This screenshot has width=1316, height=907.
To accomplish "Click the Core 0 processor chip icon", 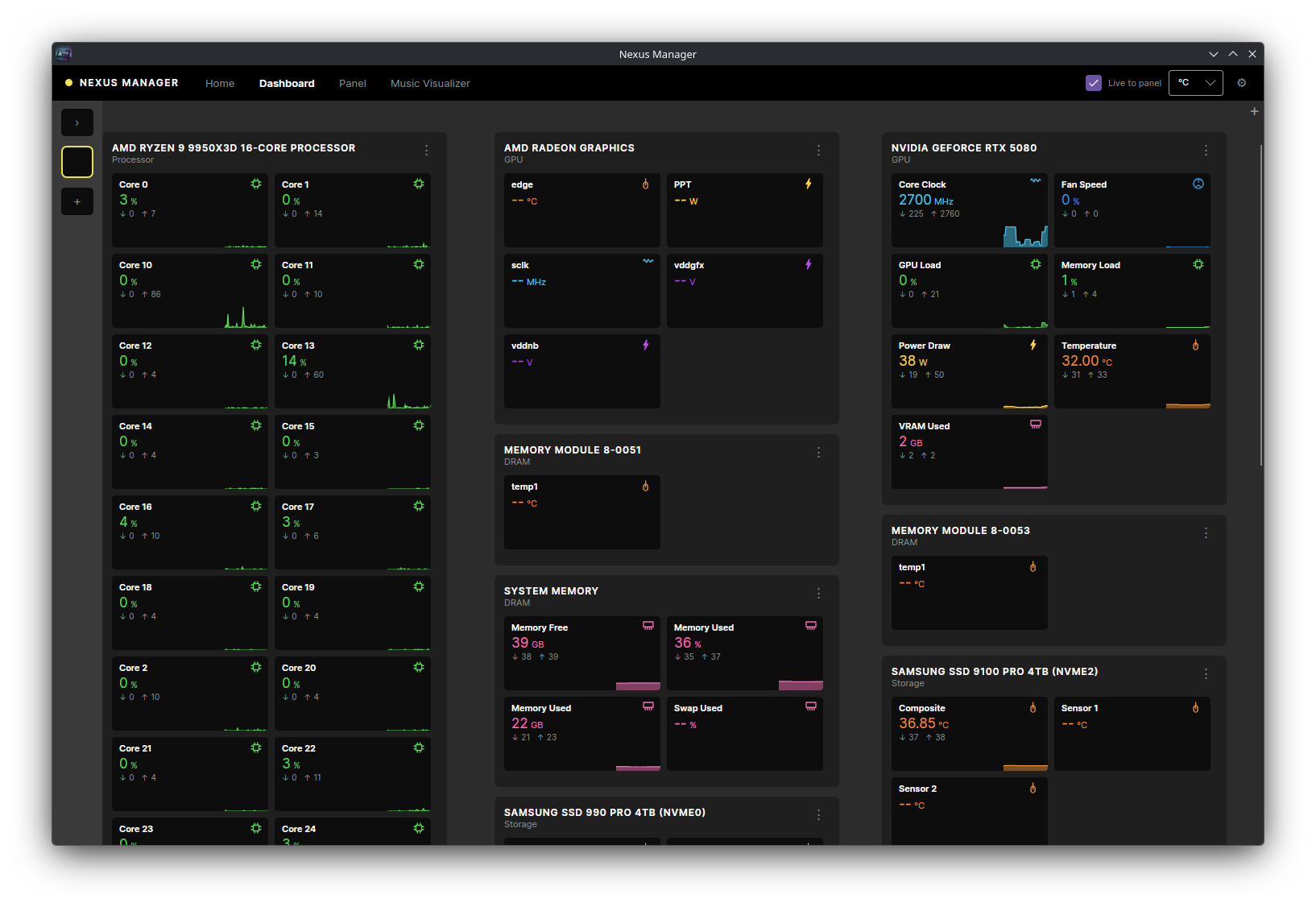I will 256,184.
